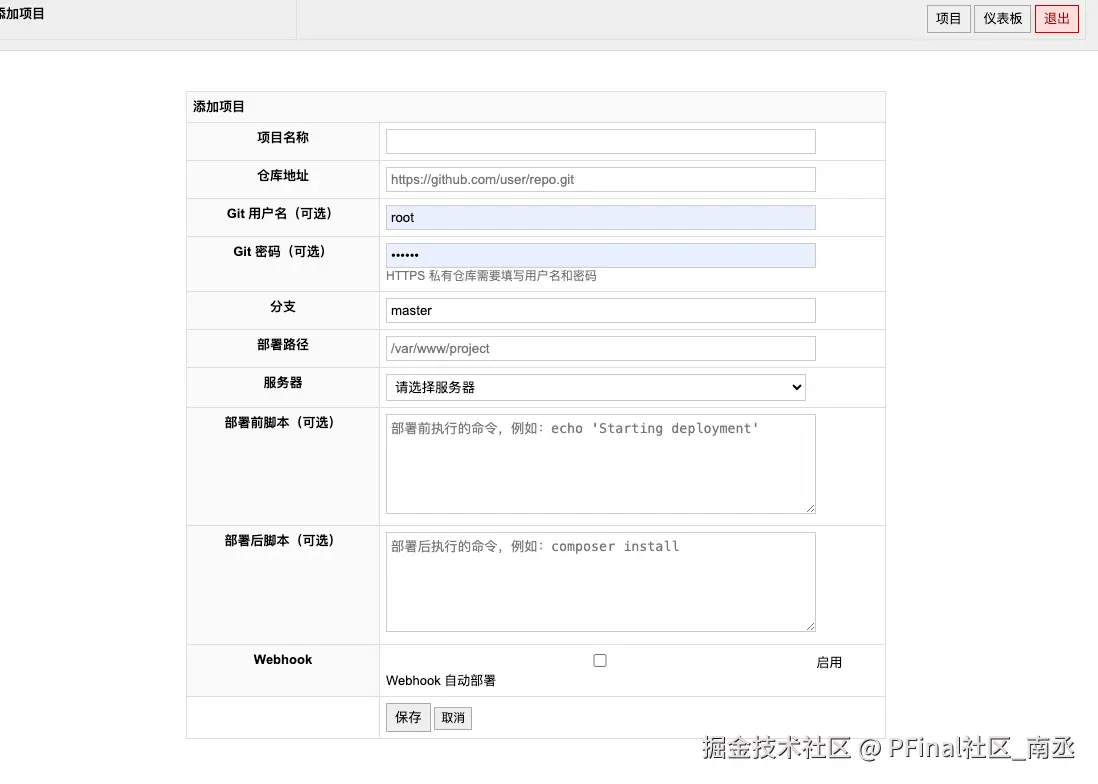Click the Git 密码 password field

(x=600, y=255)
